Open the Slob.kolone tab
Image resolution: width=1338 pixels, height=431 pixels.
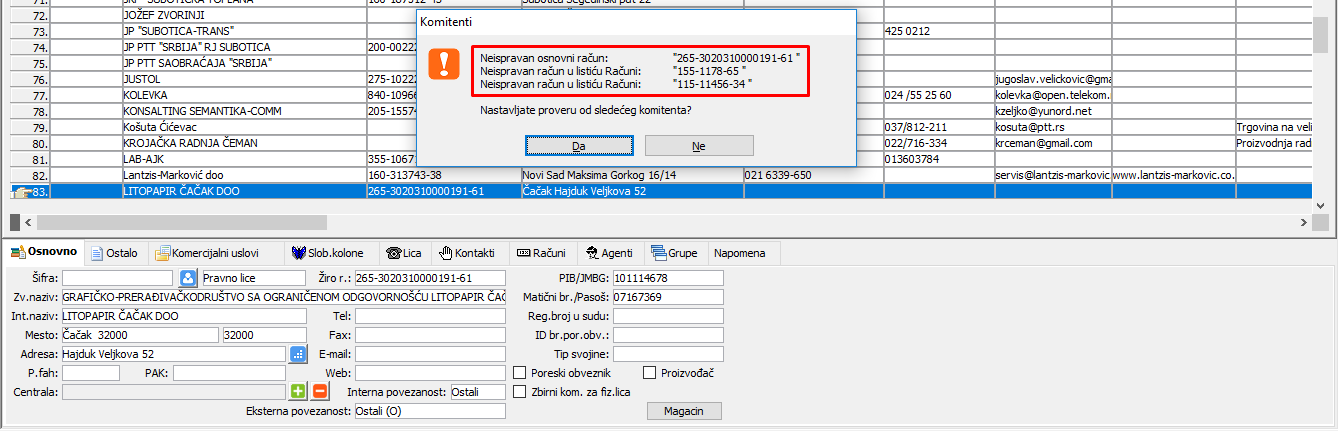pos(327,253)
